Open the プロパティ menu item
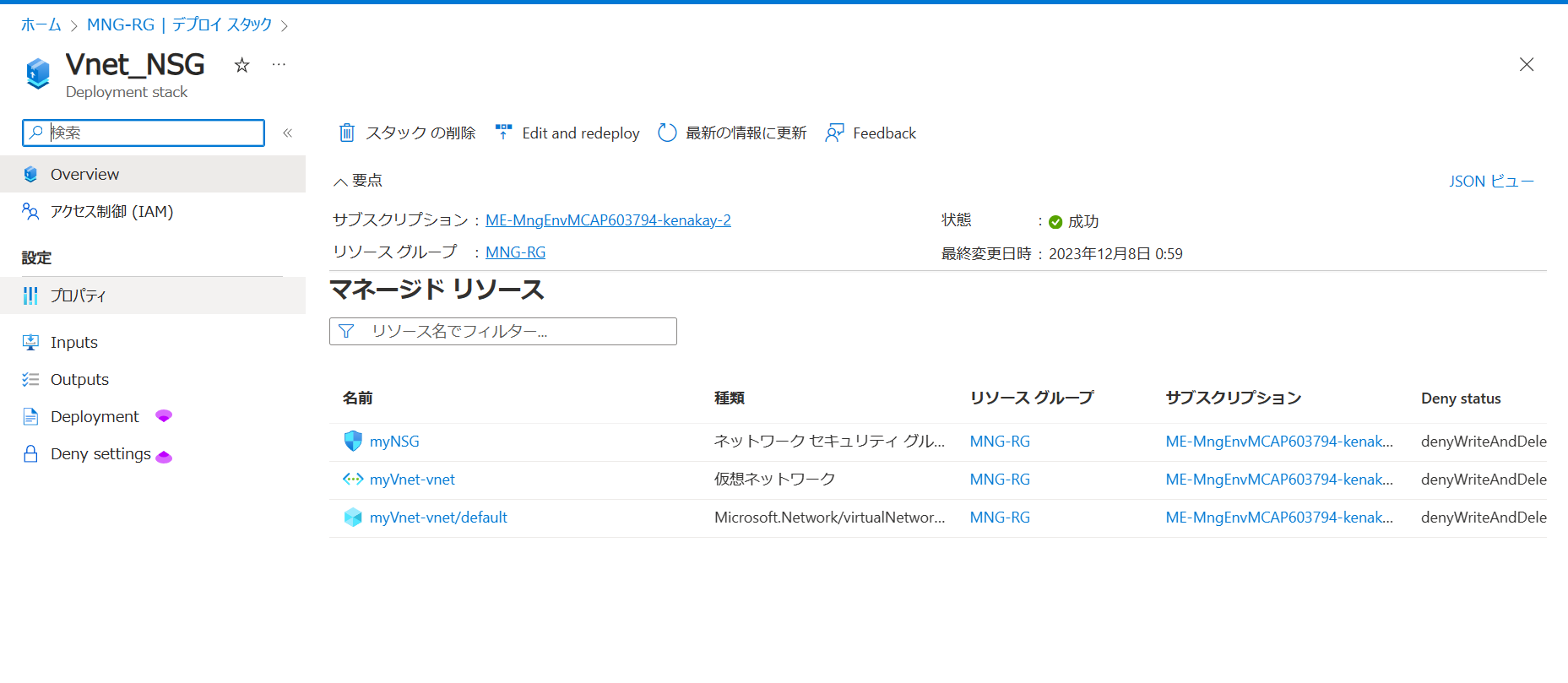The image size is (1568, 683). (x=153, y=295)
